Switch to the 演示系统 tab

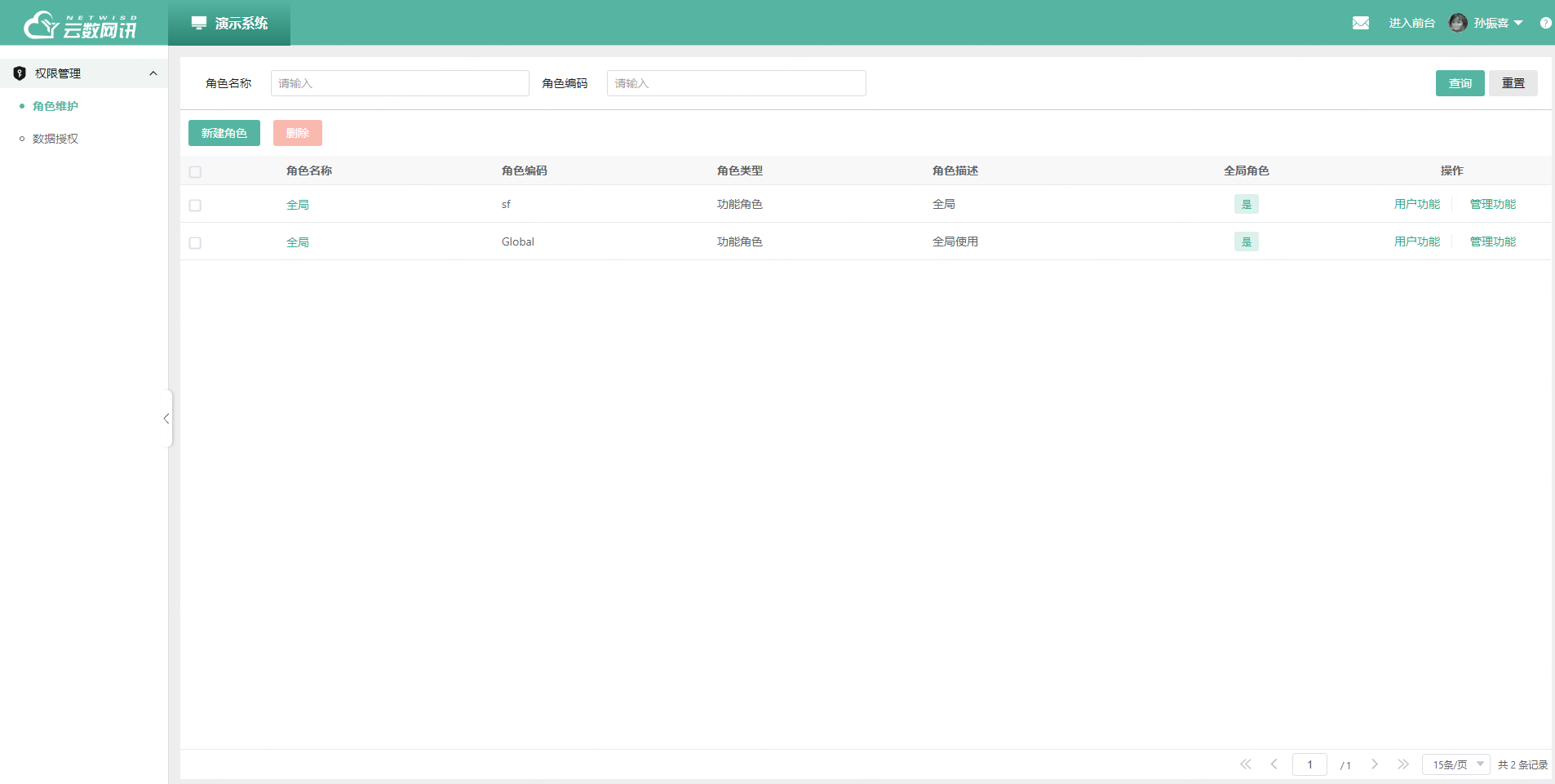[x=229, y=23]
